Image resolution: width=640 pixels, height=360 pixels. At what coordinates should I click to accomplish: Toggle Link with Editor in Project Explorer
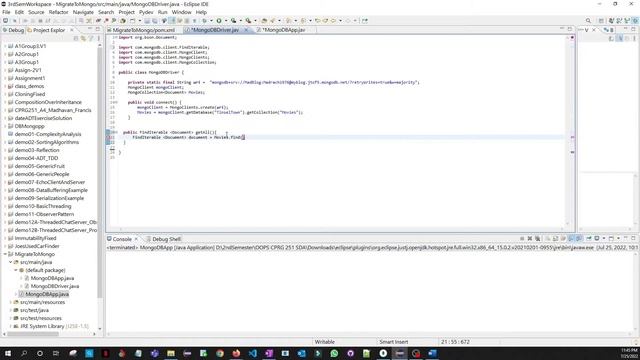click(83, 38)
